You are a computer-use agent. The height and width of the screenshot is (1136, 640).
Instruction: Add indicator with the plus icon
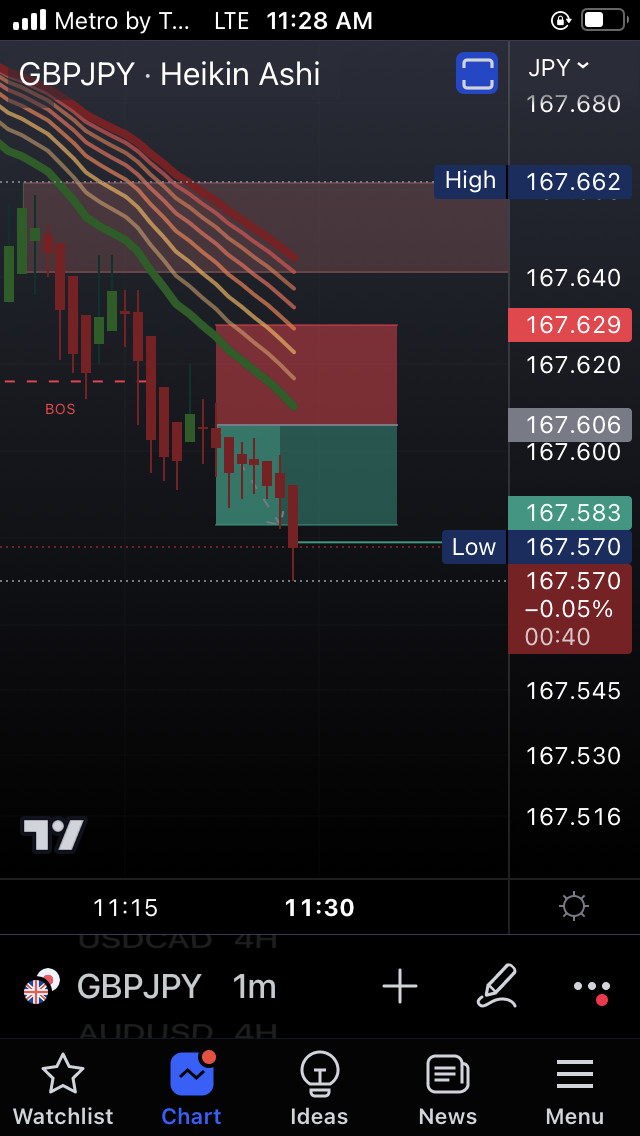click(x=400, y=987)
